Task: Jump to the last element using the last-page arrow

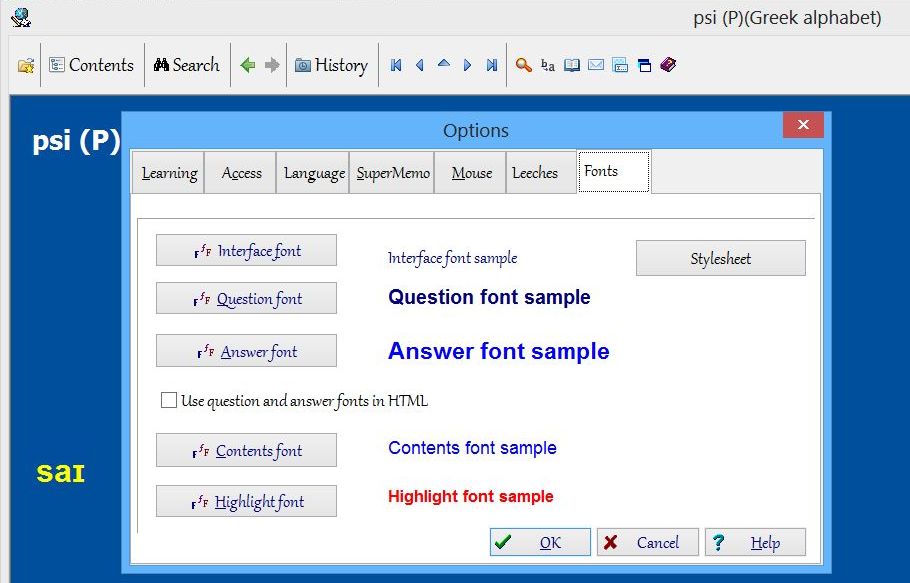Action: 492,66
